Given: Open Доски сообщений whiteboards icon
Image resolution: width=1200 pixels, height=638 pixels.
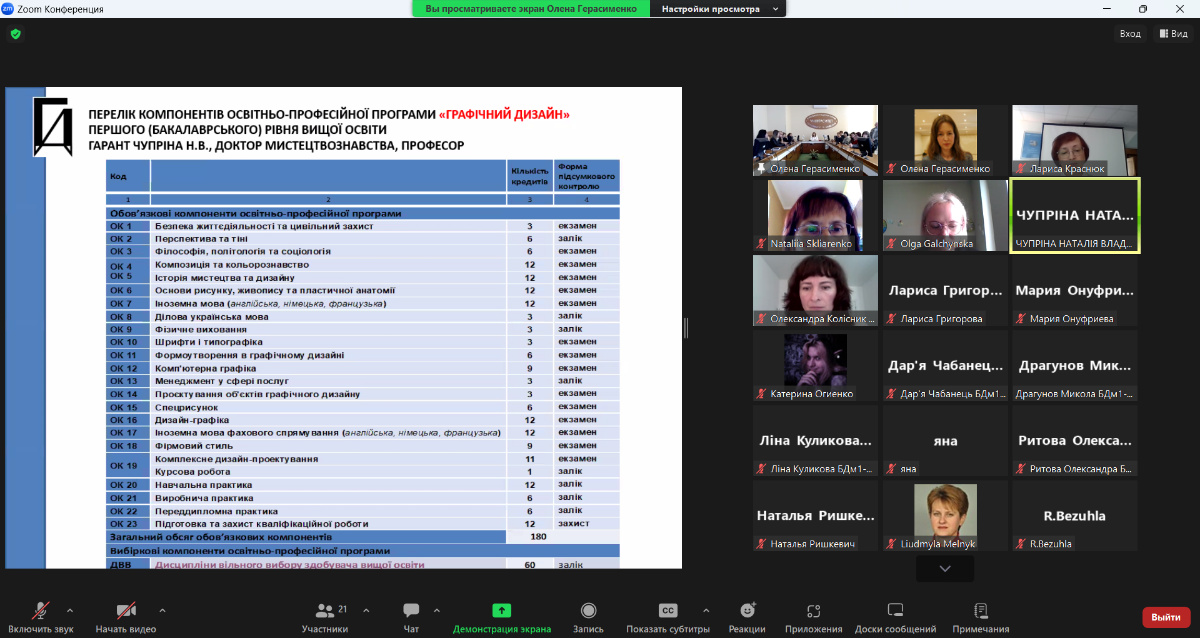Looking at the screenshot, I should tap(895, 611).
